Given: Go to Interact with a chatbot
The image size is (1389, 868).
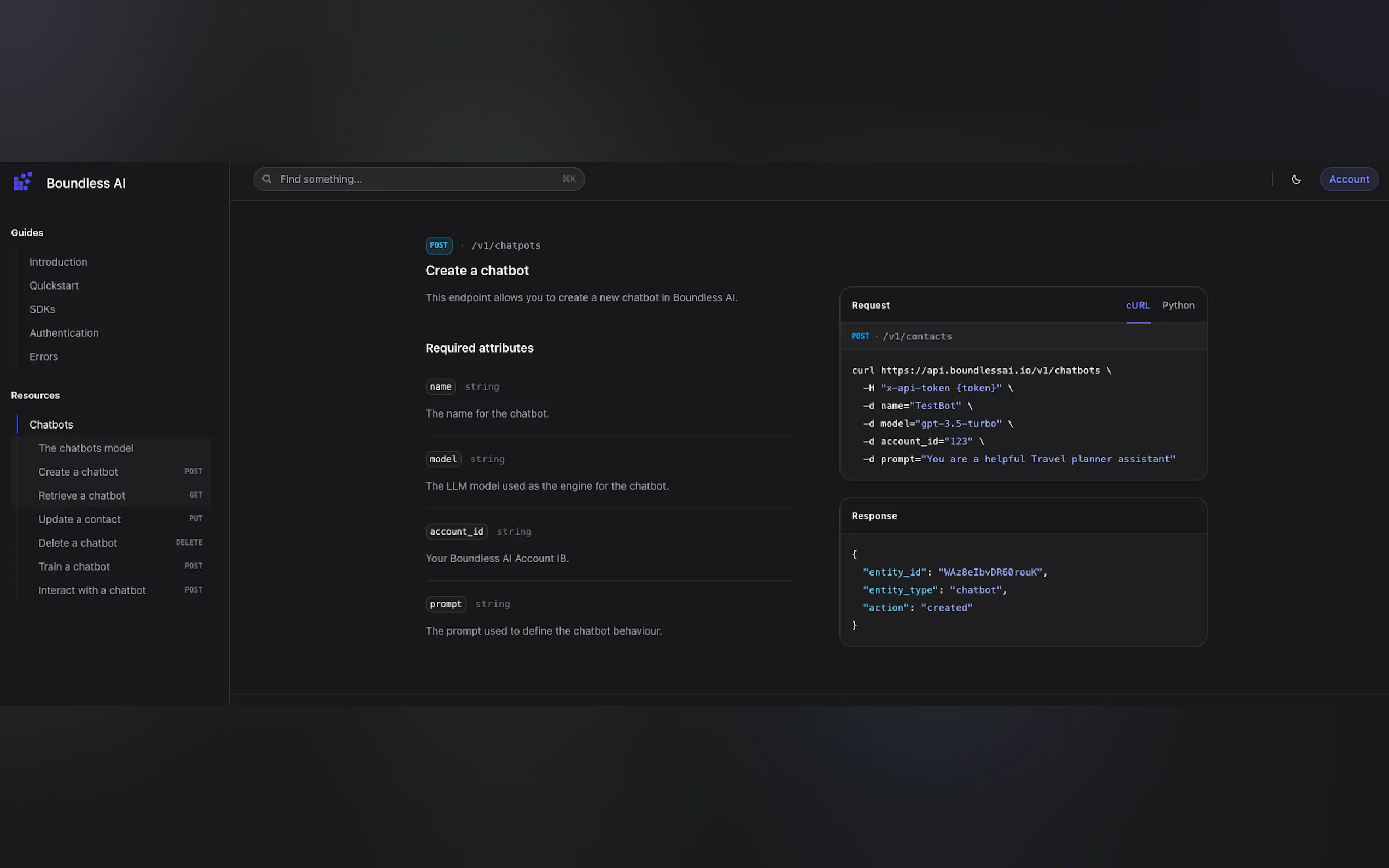Looking at the screenshot, I should (x=92, y=590).
